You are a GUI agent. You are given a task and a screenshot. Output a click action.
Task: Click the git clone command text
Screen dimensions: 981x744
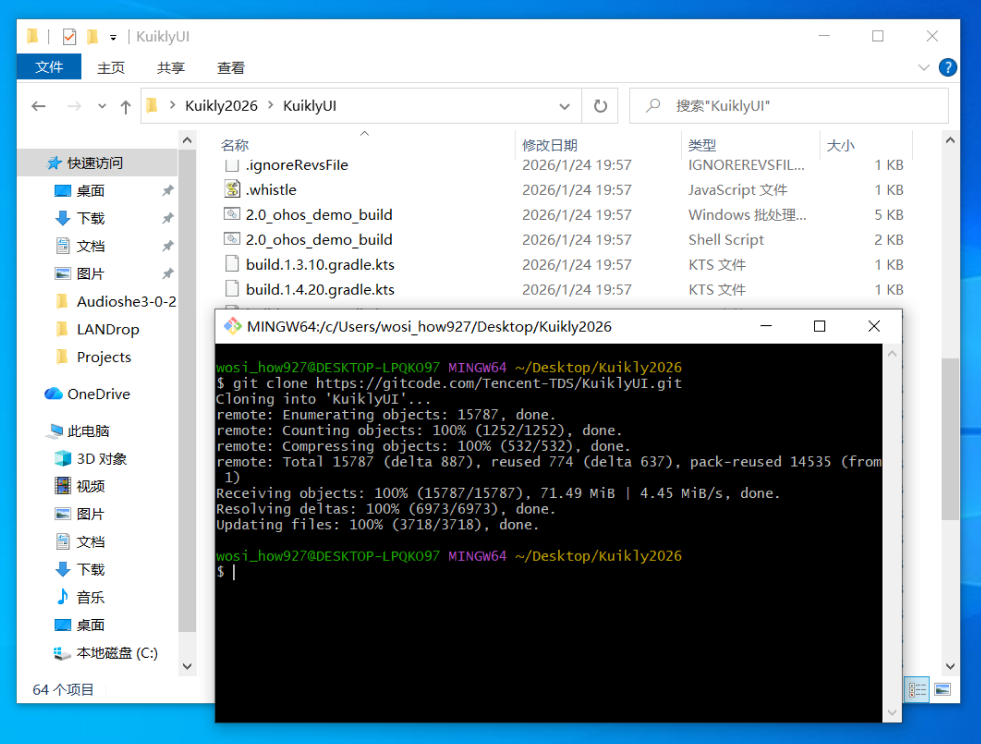[457, 383]
